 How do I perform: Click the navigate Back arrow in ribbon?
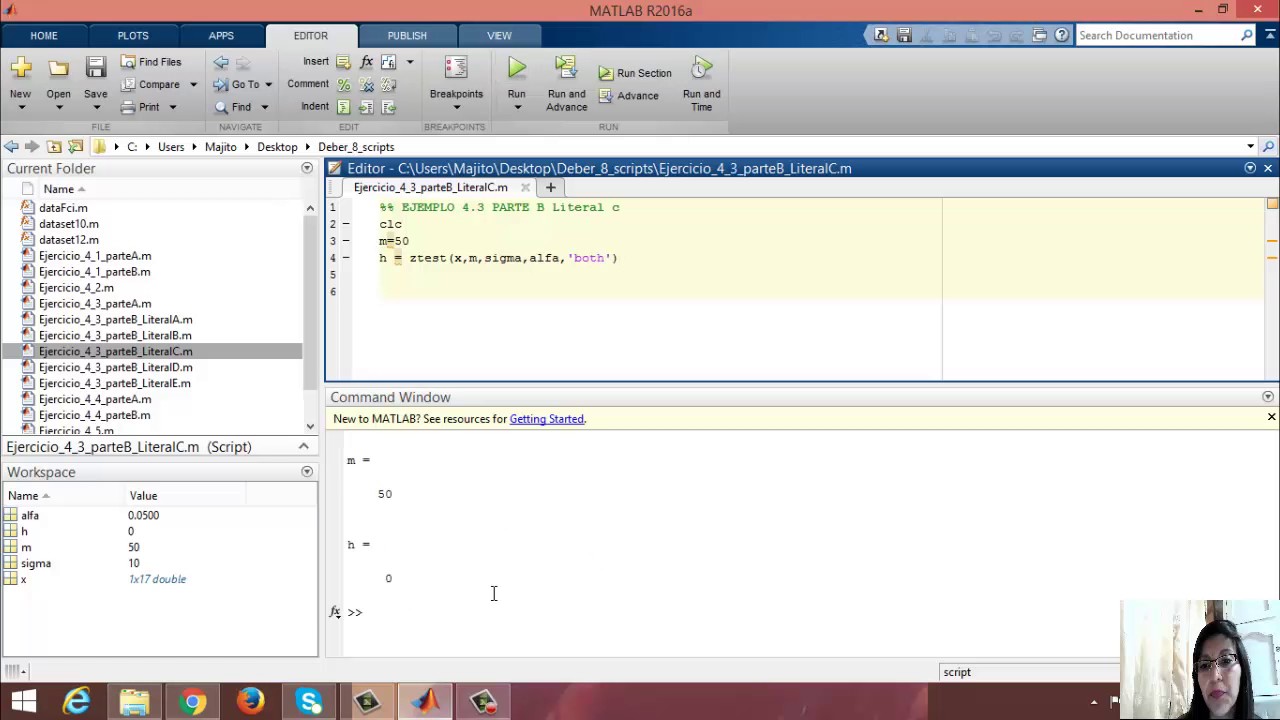pos(221,62)
